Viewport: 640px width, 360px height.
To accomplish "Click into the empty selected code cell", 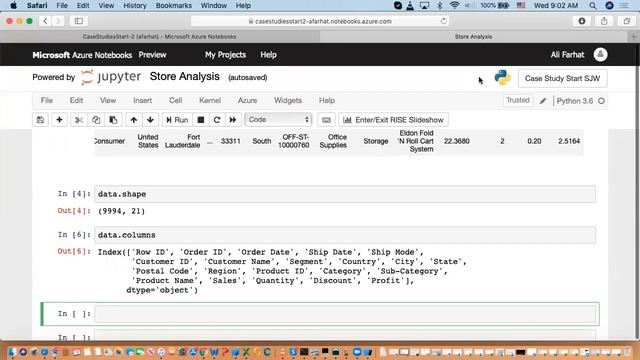I will coord(345,314).
